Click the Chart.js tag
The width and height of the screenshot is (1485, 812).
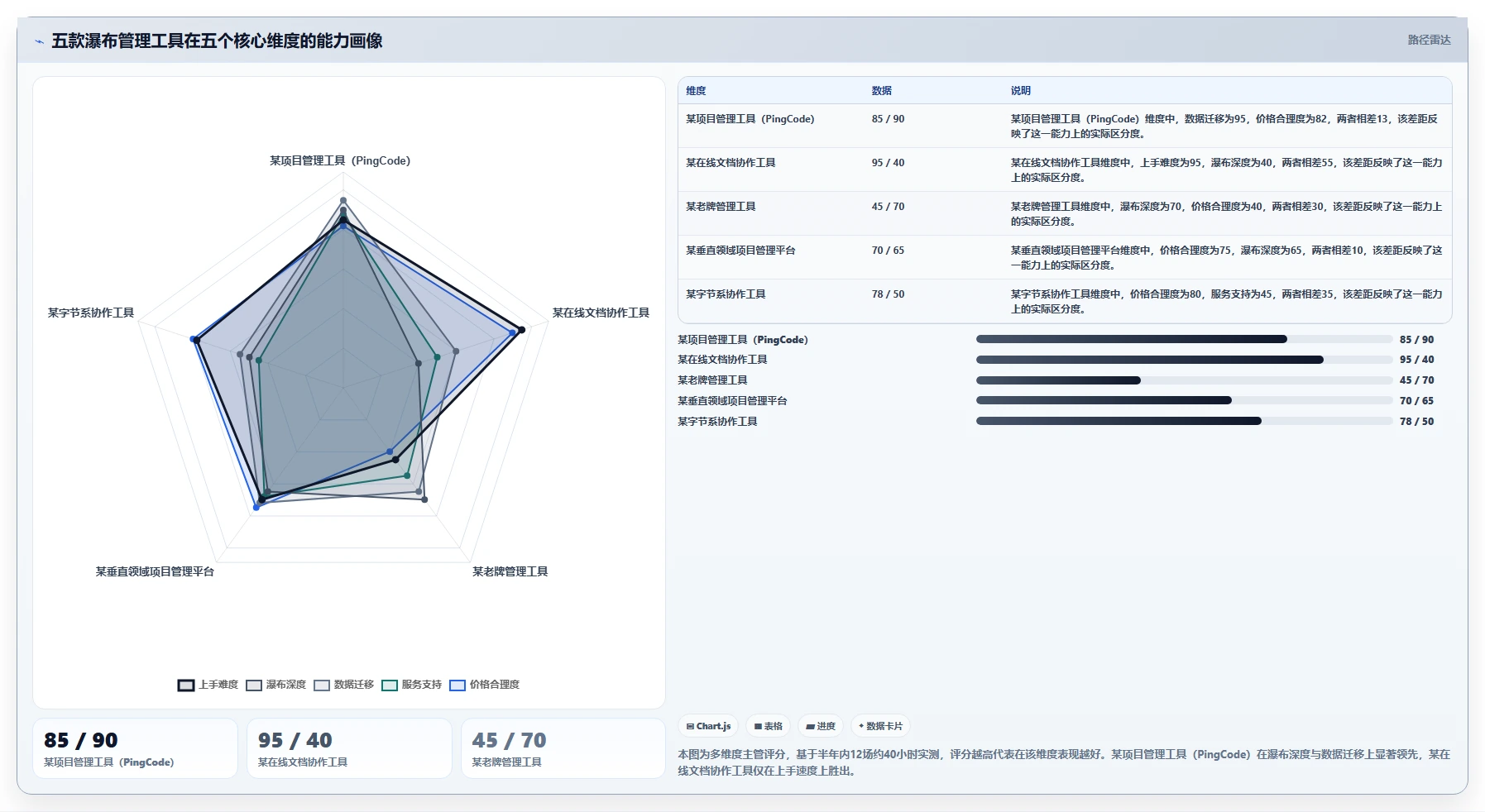pos(708,726)
